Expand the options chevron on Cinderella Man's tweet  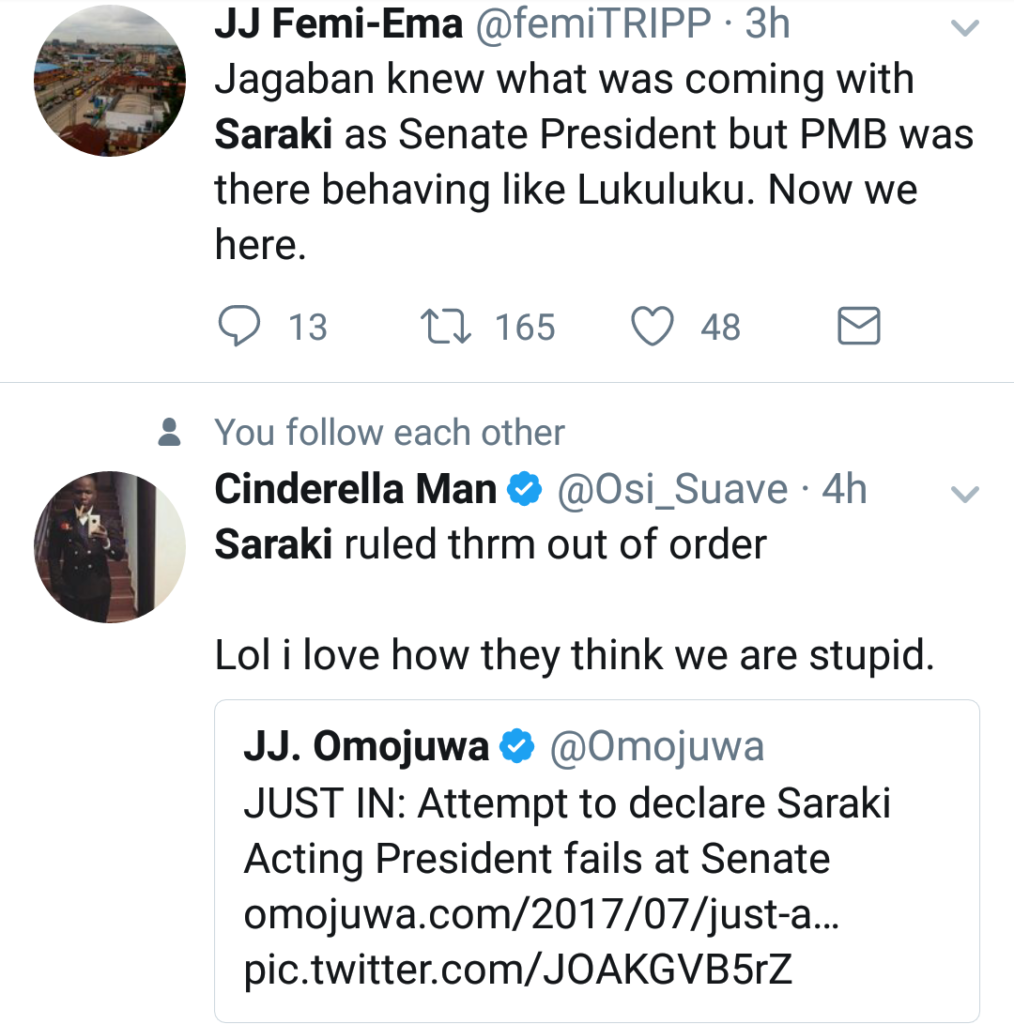(x=965, y=493)
